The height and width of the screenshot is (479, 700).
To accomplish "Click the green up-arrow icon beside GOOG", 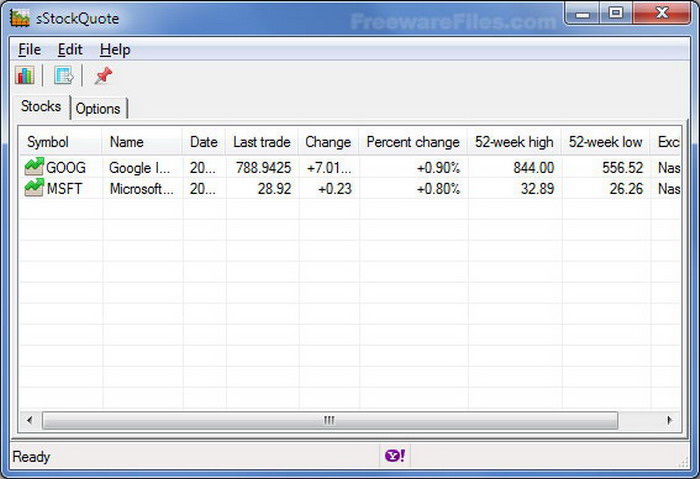I will pyautogui.click(x=34, y=167).
